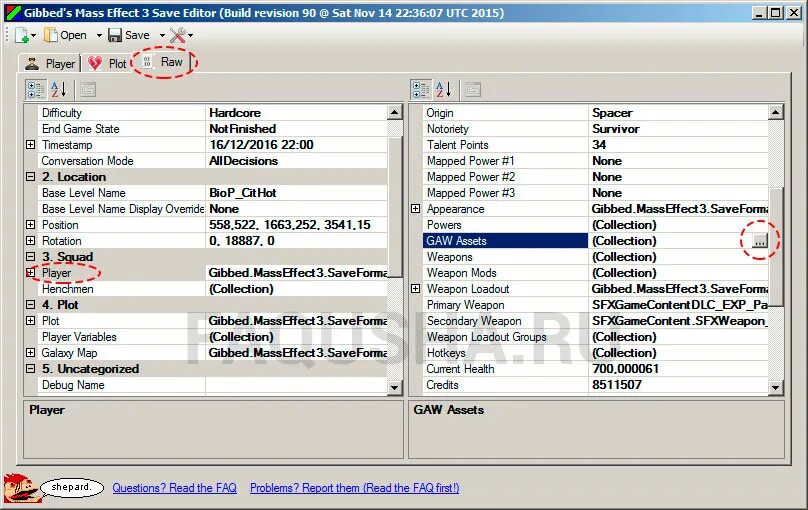
Task: Expand the Plot property row
Action: pos(30,320)
